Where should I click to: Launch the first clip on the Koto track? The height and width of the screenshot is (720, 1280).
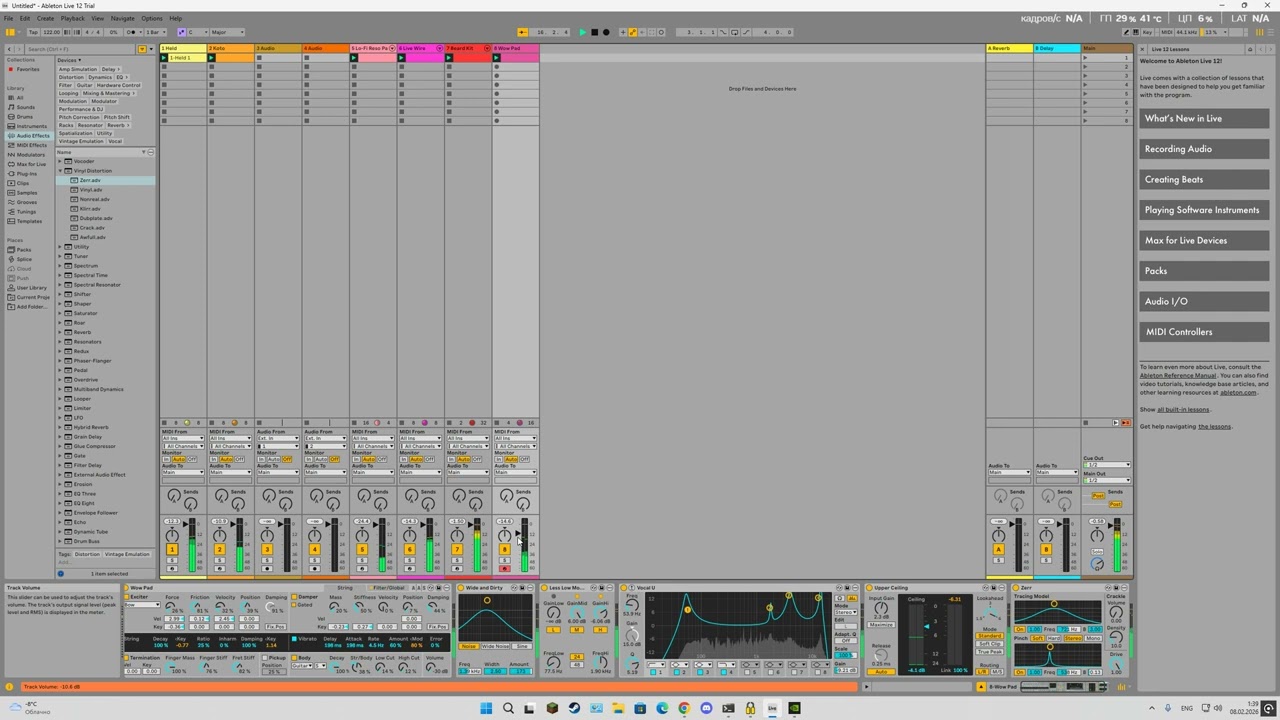(x=212, y=58)
